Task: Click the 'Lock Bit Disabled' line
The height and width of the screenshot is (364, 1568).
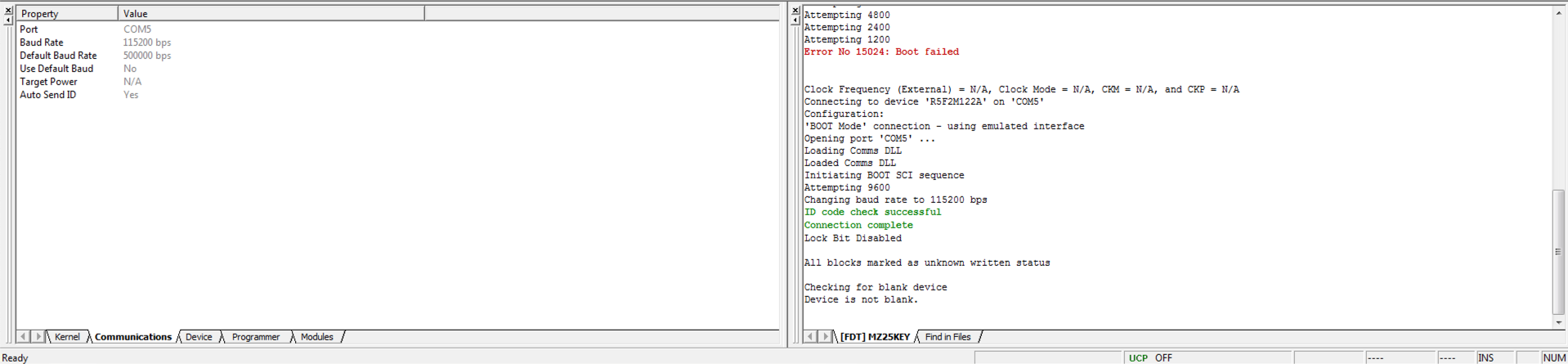Action: [853, 238]
